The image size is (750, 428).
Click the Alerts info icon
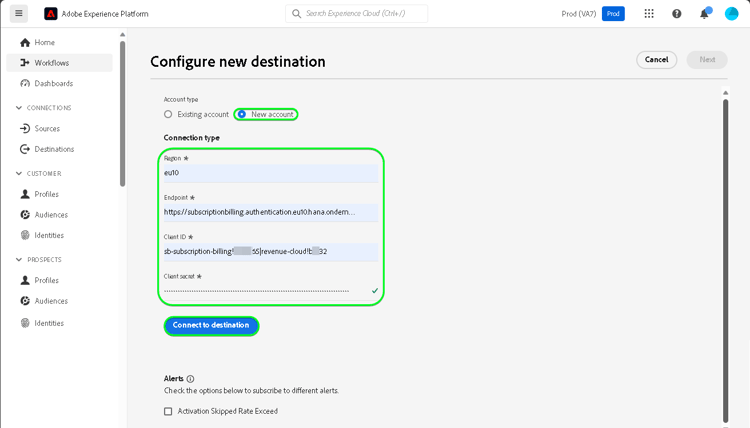[x=190, y=379]
